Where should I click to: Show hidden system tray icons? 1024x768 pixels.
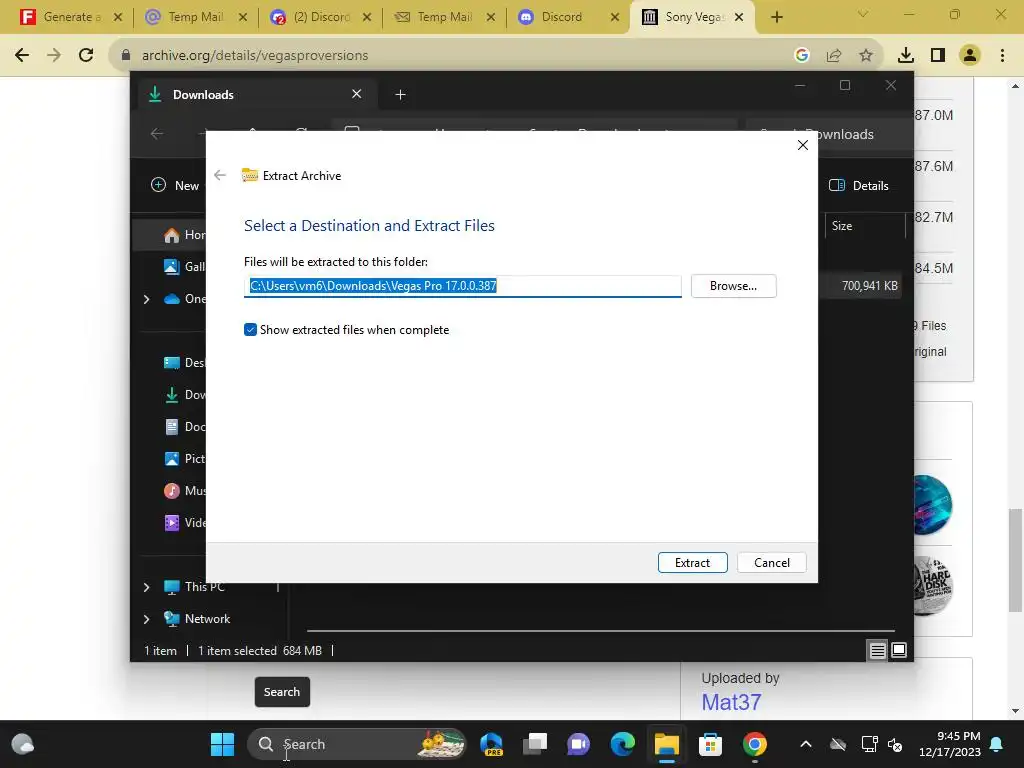806,744
